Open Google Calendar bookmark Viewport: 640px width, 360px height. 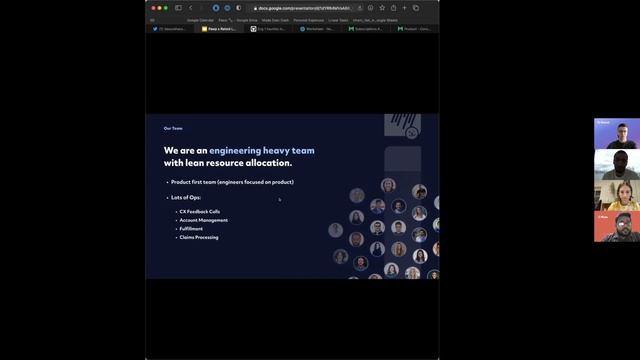point(200,20)
